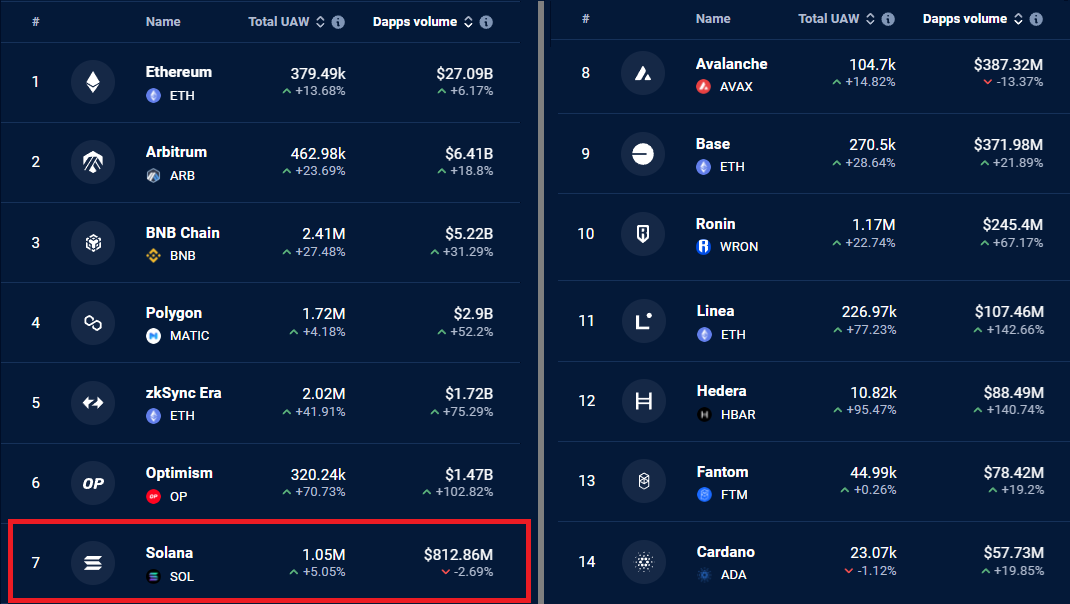
Task: Sort right table by Total UAW arrows
Action: pyautogui.click(x=870, y=19)
